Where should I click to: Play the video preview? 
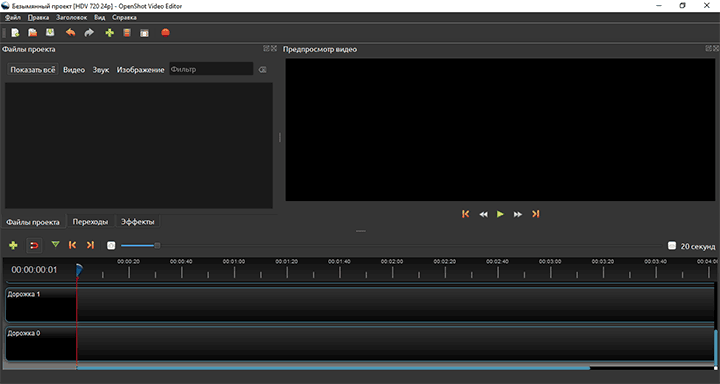point(501,214)
